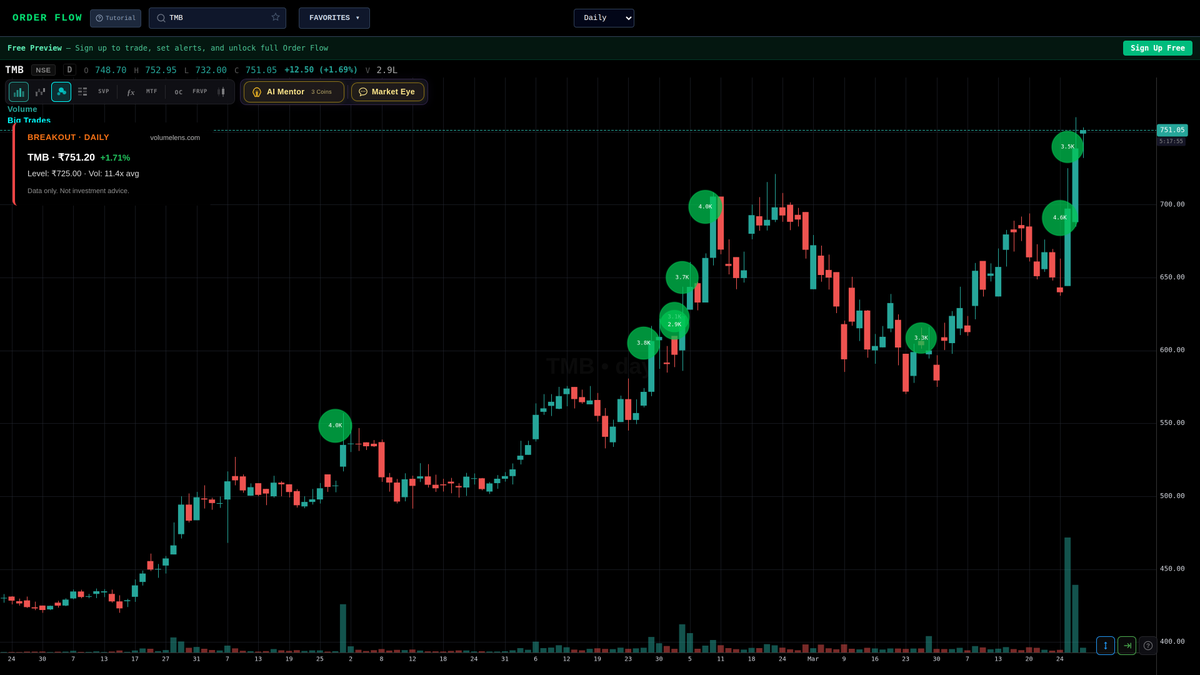Activate the FRVP fixed range volume profile
The image size is (1200, 675).
coord(199,91)
